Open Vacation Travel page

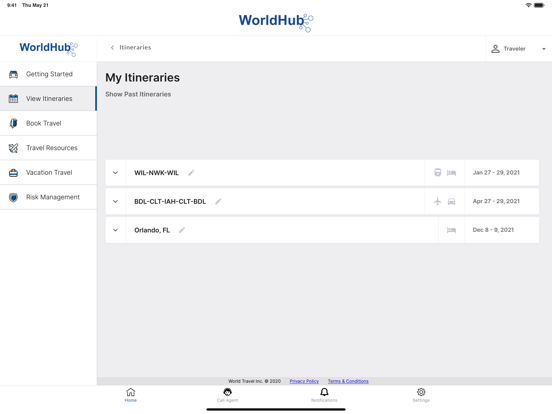[x=48, y=172]
